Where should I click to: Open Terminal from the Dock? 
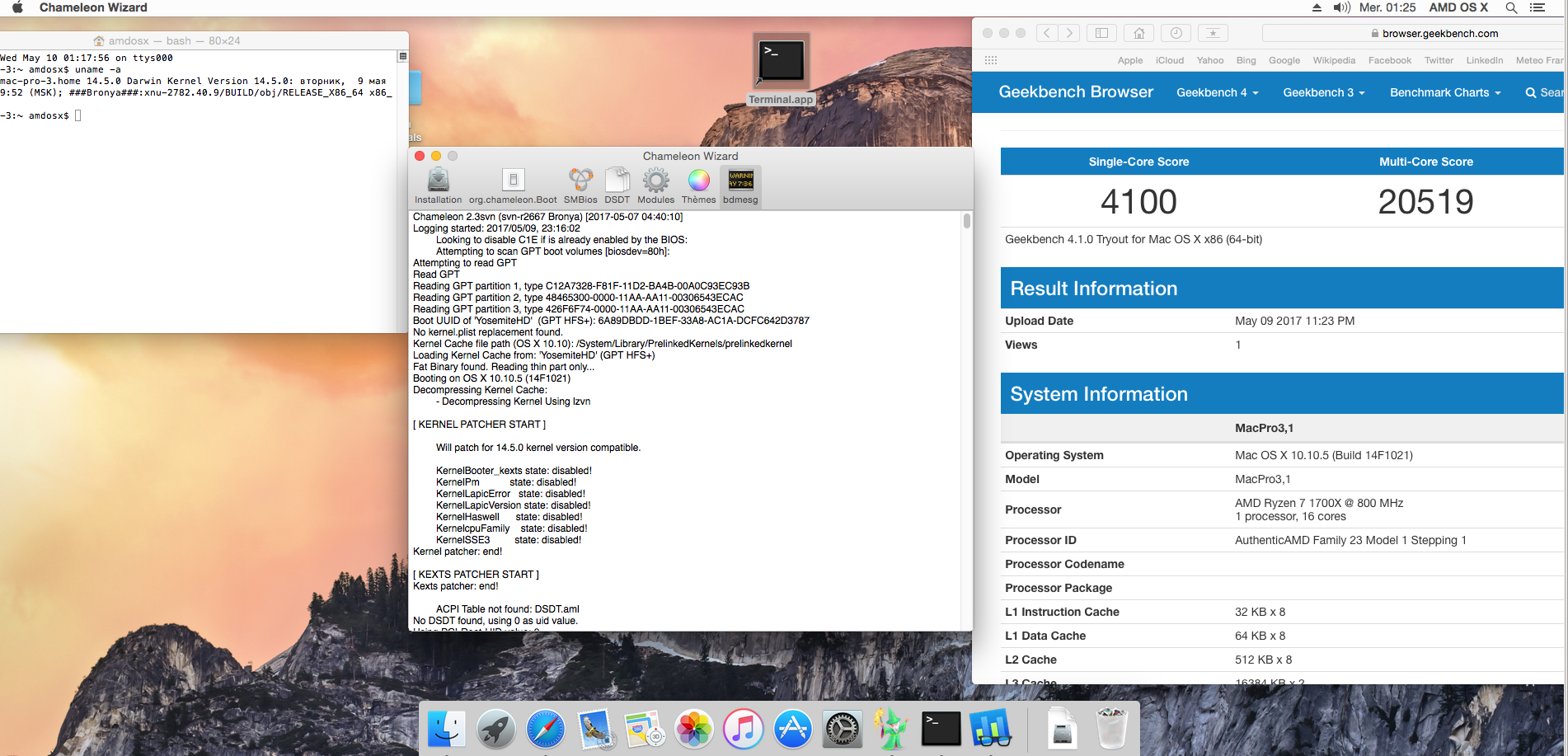pos(941,729)
